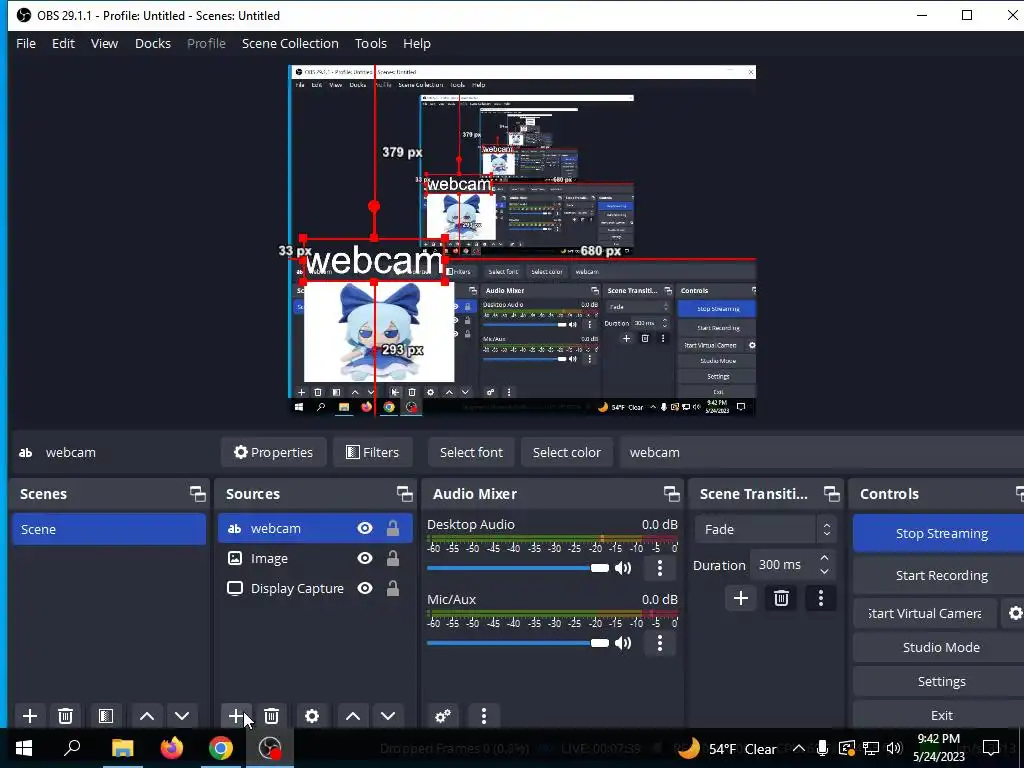
Task: Remove scene transition trash icon
Action: [781, 598]
